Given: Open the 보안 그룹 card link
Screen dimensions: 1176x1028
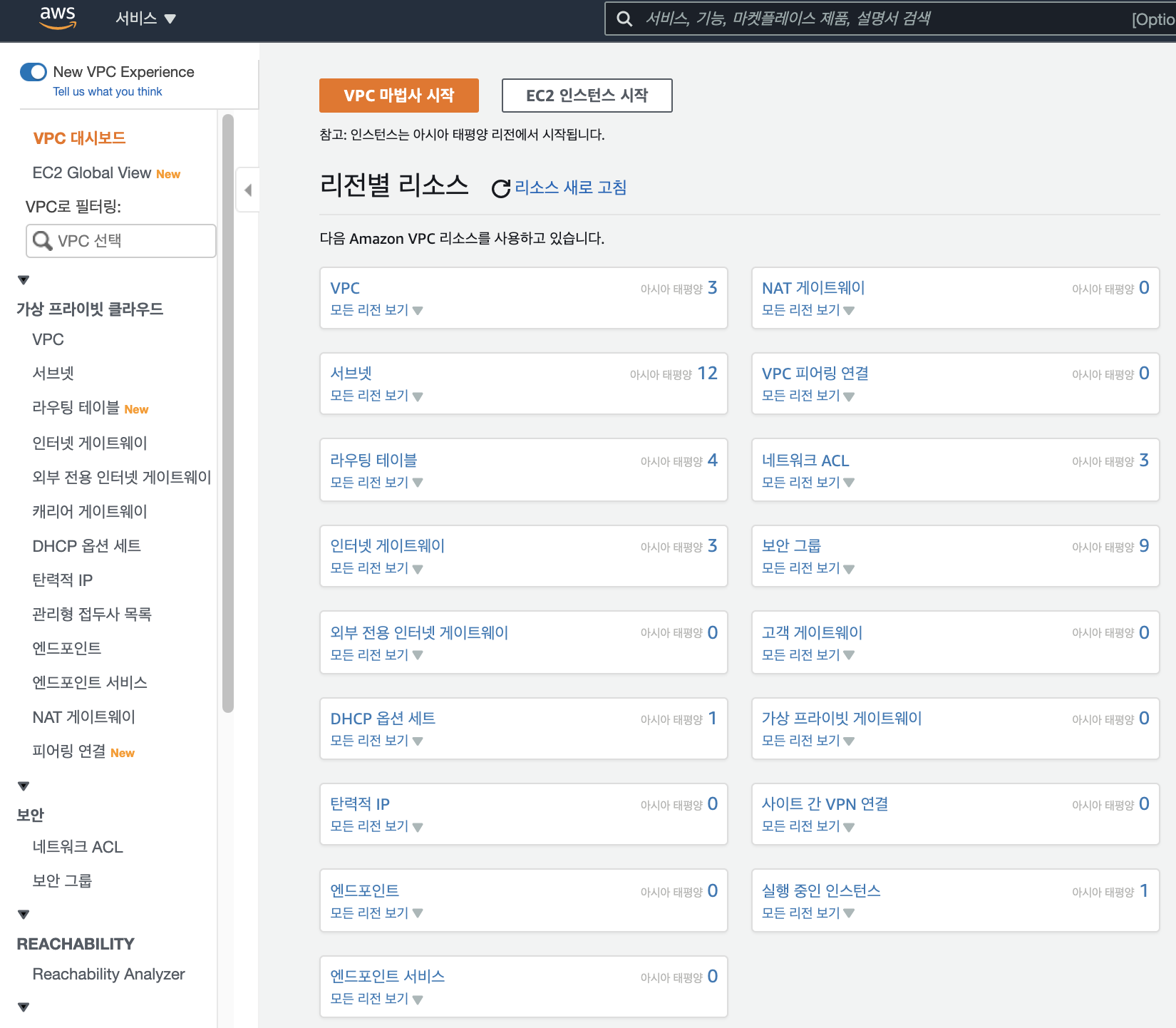Looking at the screenshot, I should pyautogui.click(x=792, y=546).
